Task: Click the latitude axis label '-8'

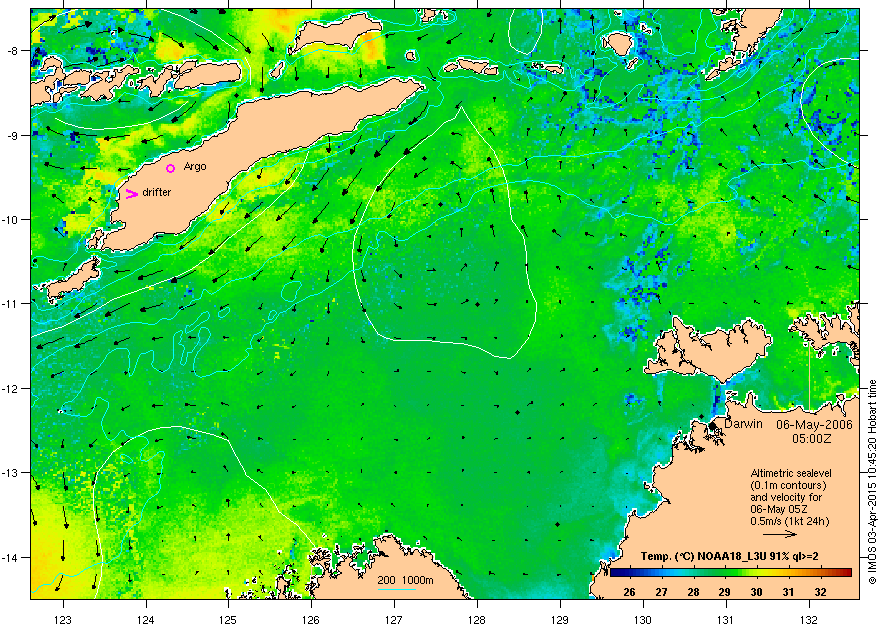Action: click(x=12, y=50)
